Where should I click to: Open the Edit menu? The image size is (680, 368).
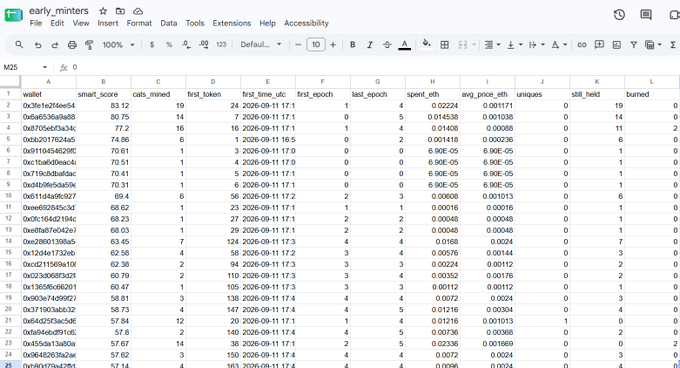pos(57,23)
